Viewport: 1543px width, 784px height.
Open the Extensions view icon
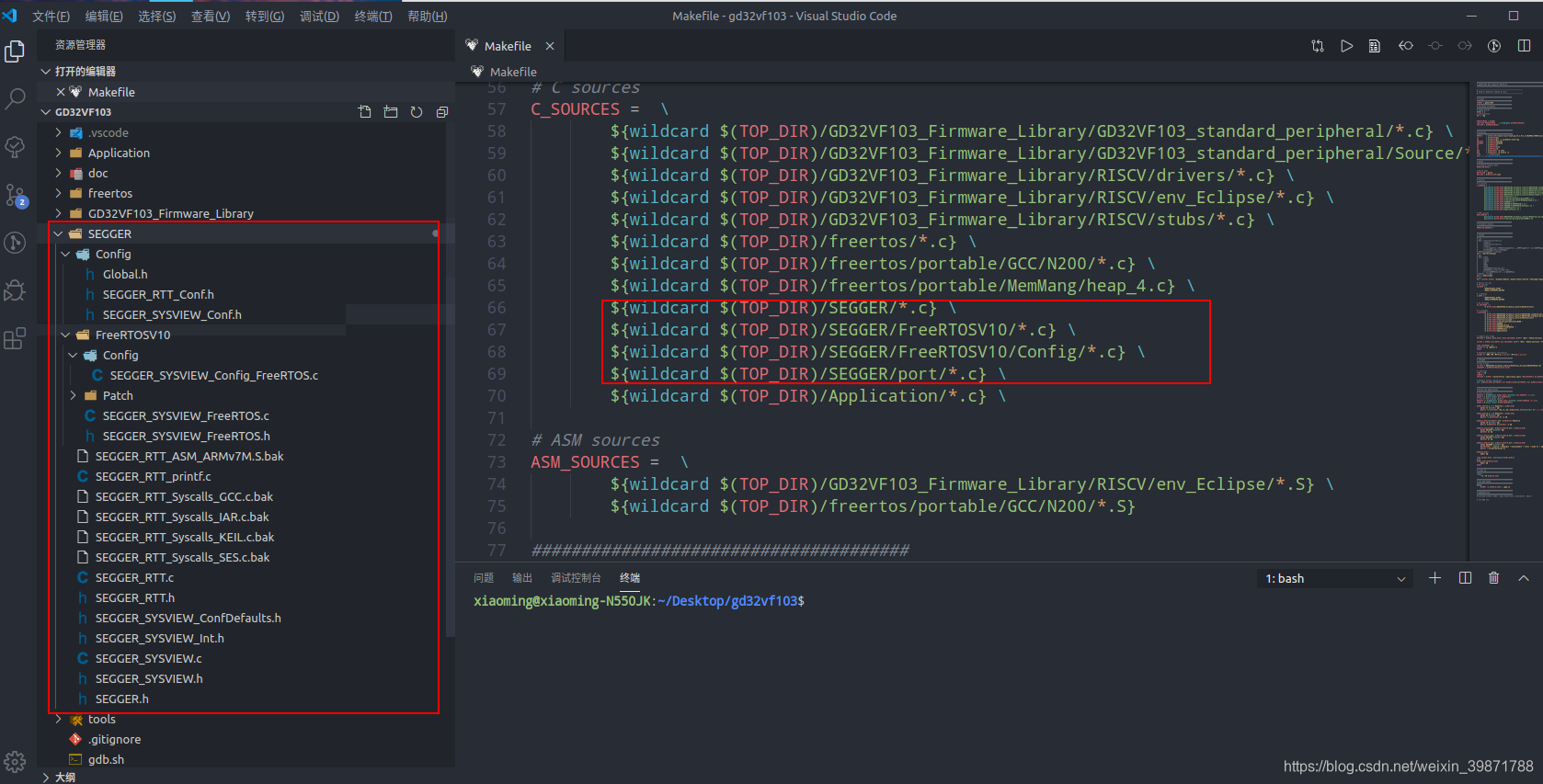[15, 339]
